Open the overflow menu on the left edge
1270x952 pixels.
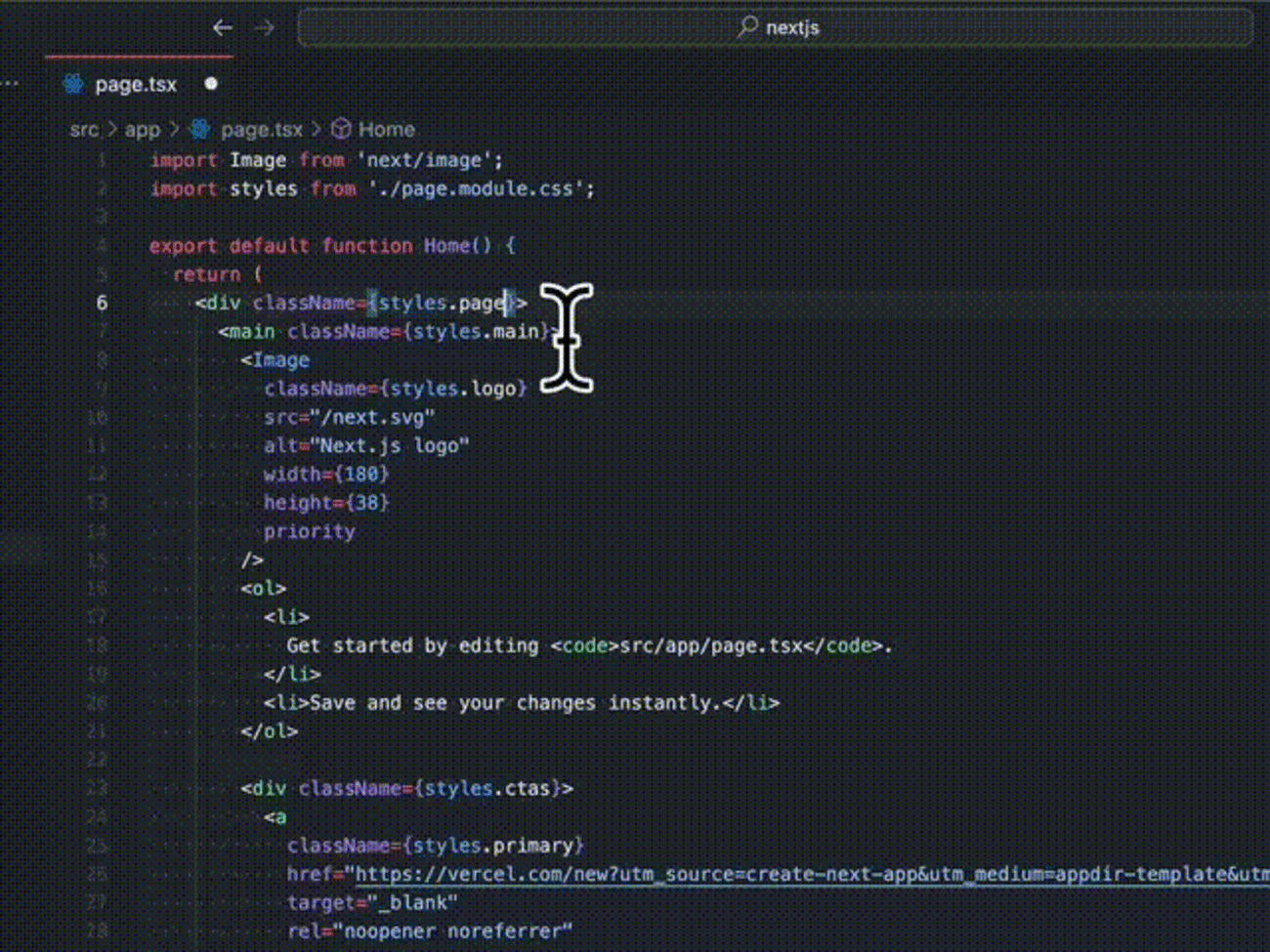tap(10, 81)
